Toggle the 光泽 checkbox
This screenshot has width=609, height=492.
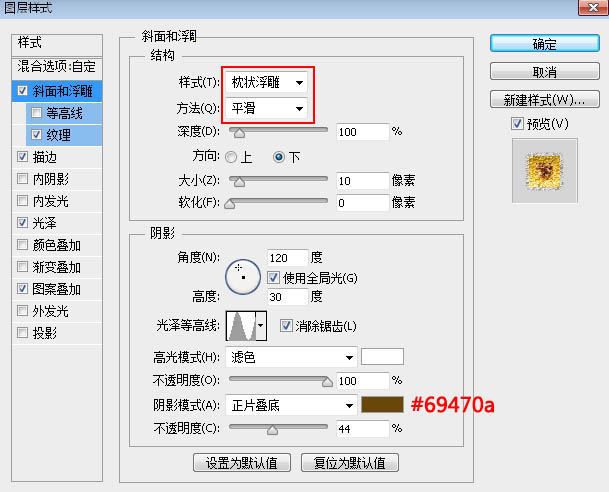(23, 223)
